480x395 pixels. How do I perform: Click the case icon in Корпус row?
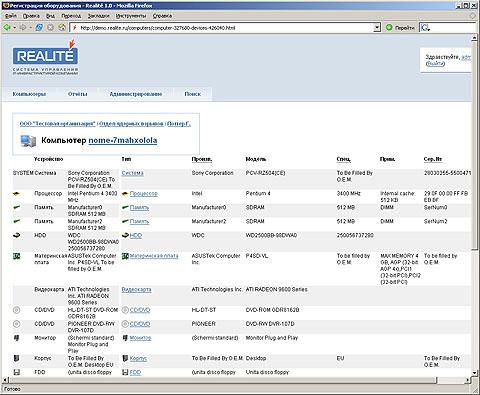point(16,359)
